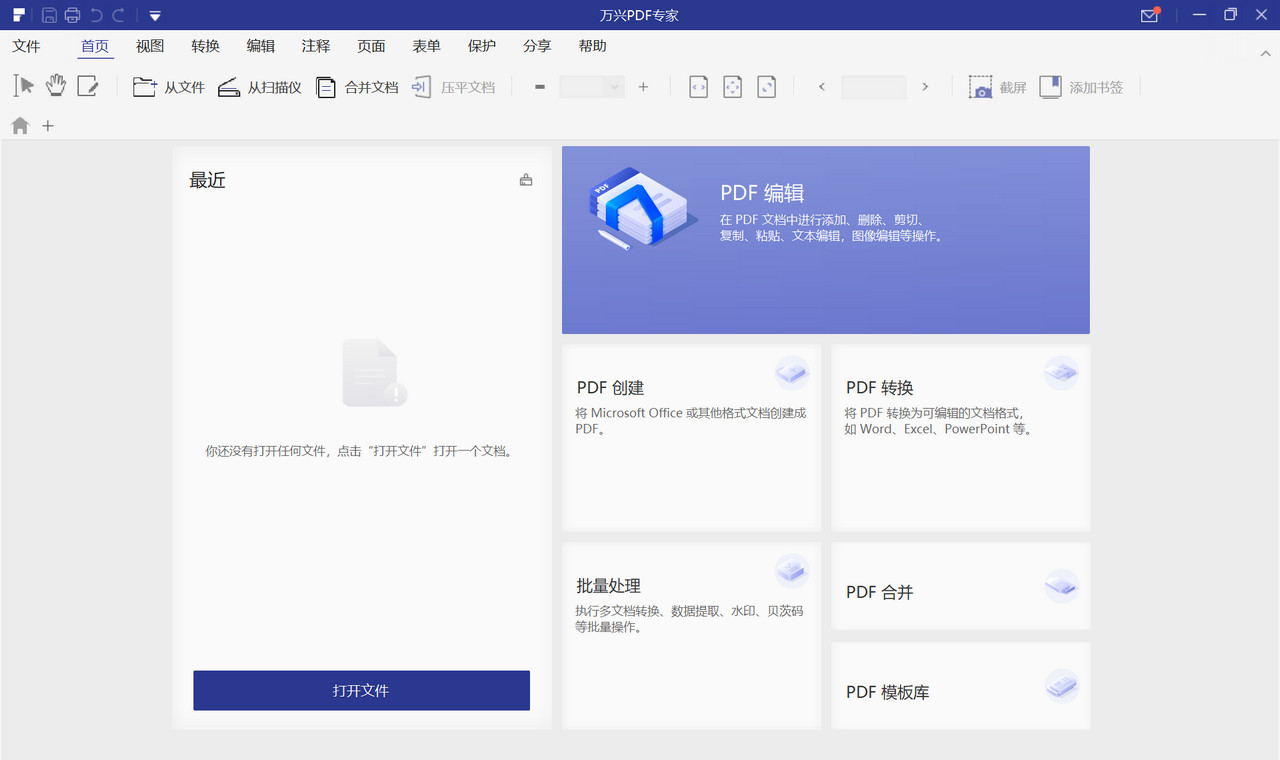Click the PDF 转换 card icon
1280x760 pixels.
point(1062,373)
